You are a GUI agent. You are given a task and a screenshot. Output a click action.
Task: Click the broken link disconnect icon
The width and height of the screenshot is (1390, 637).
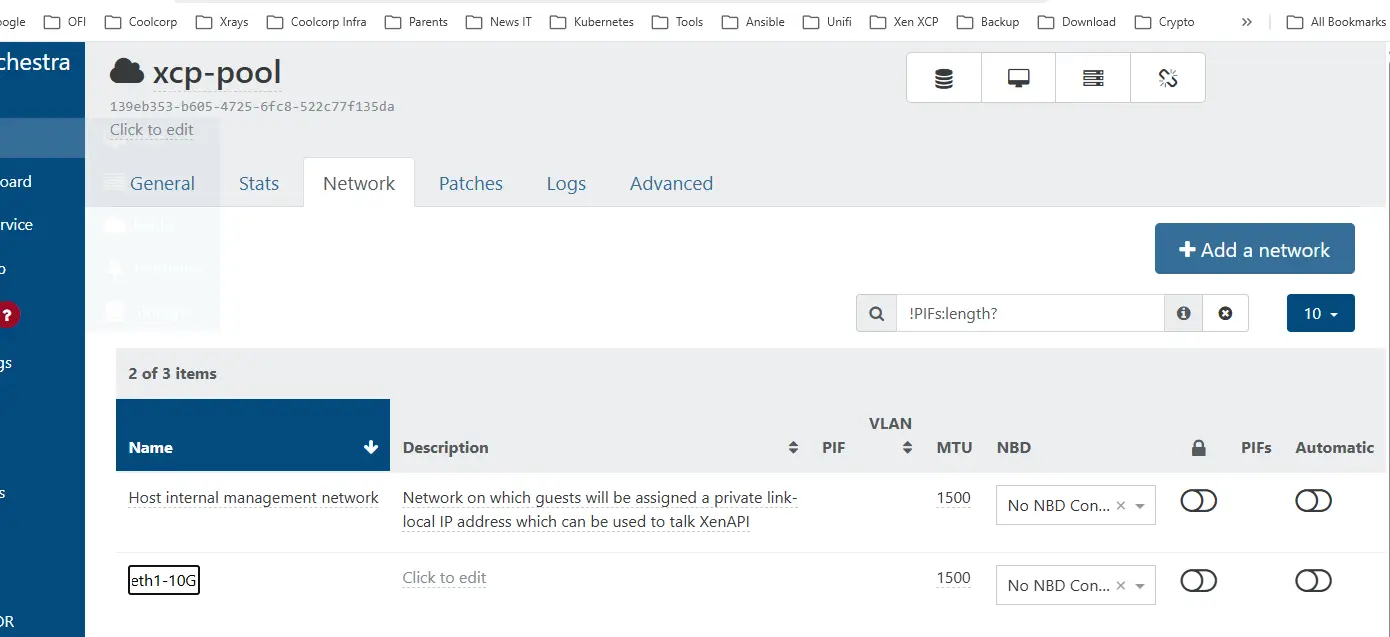click(1167, 78)
